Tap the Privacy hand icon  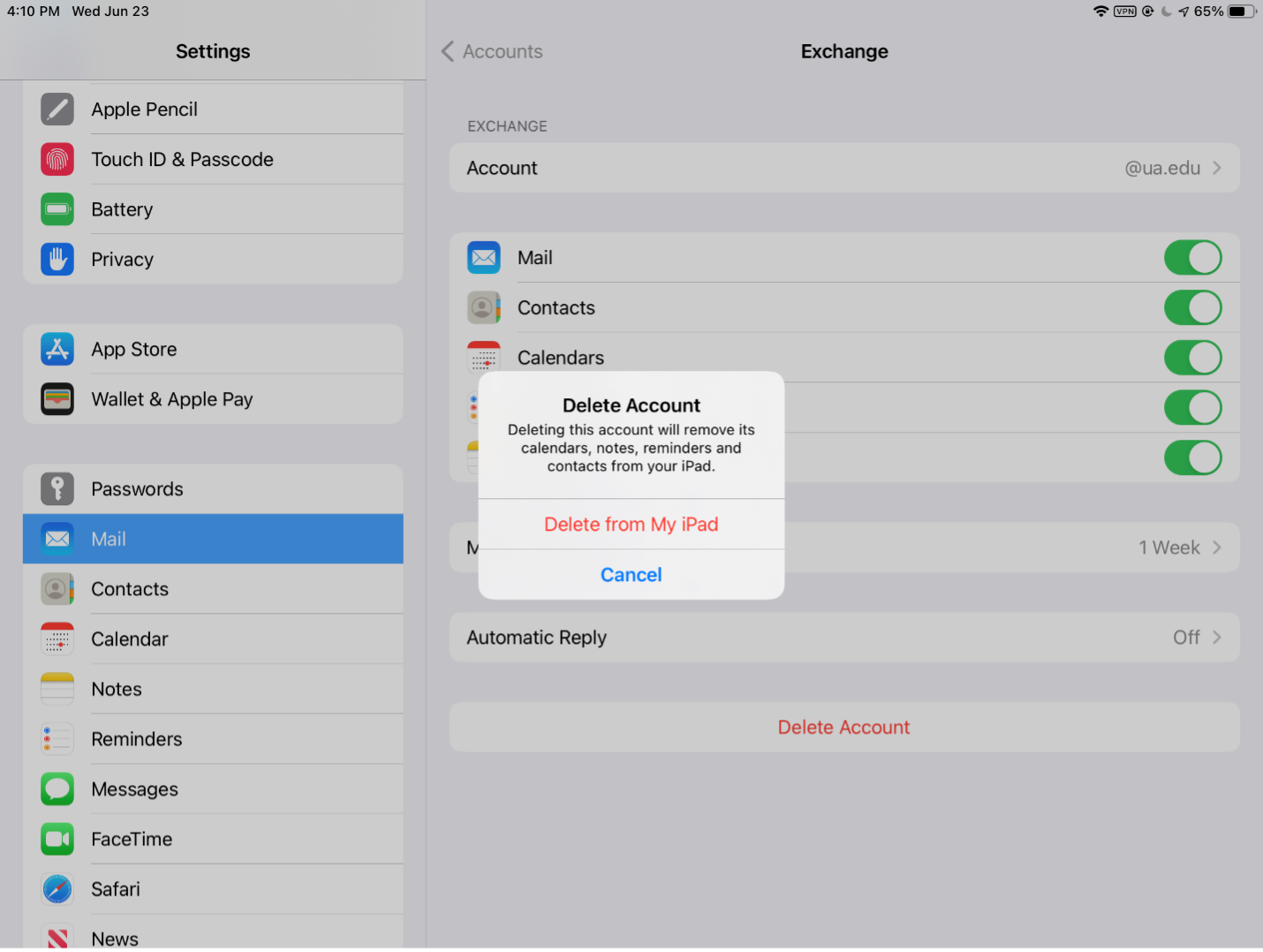tap(57, 260)
